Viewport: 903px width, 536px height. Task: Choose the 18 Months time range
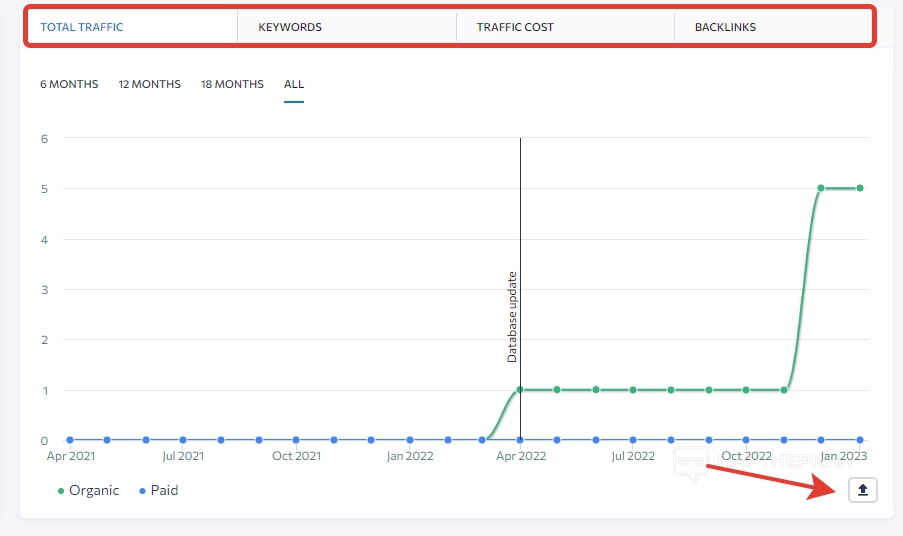(x=232, y=84)
